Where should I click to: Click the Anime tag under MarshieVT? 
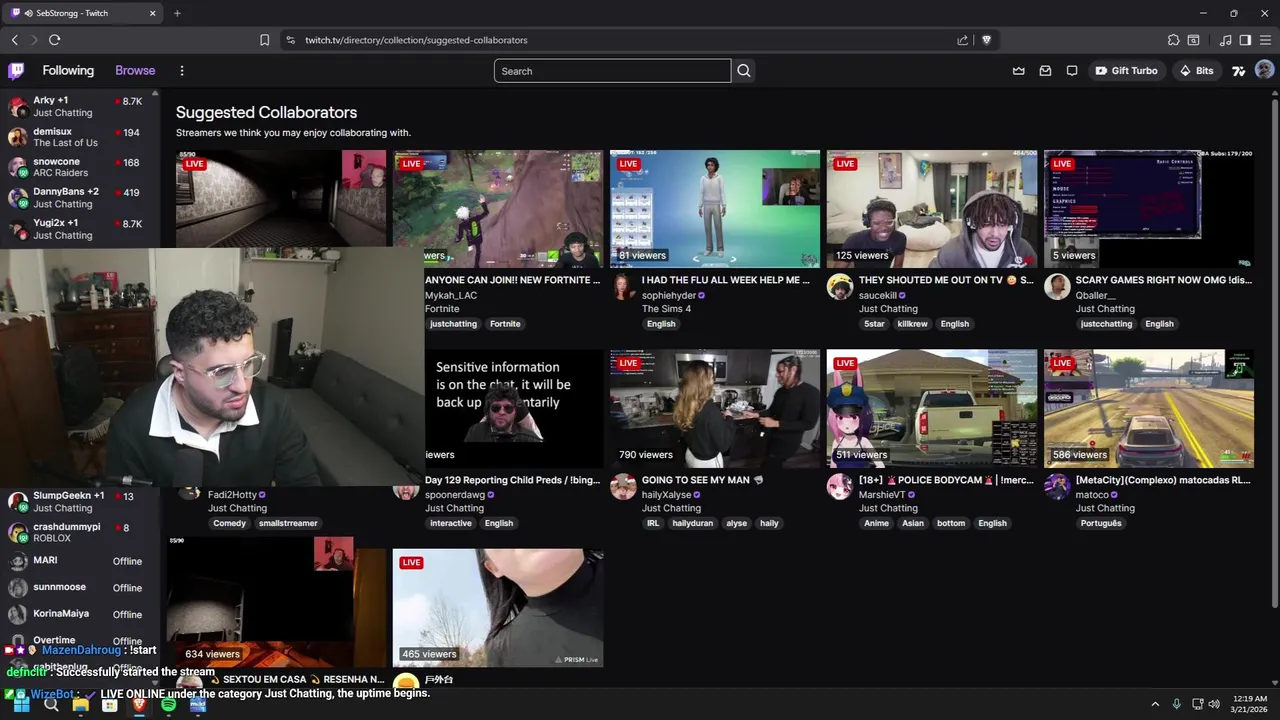(x=876, y=523)
